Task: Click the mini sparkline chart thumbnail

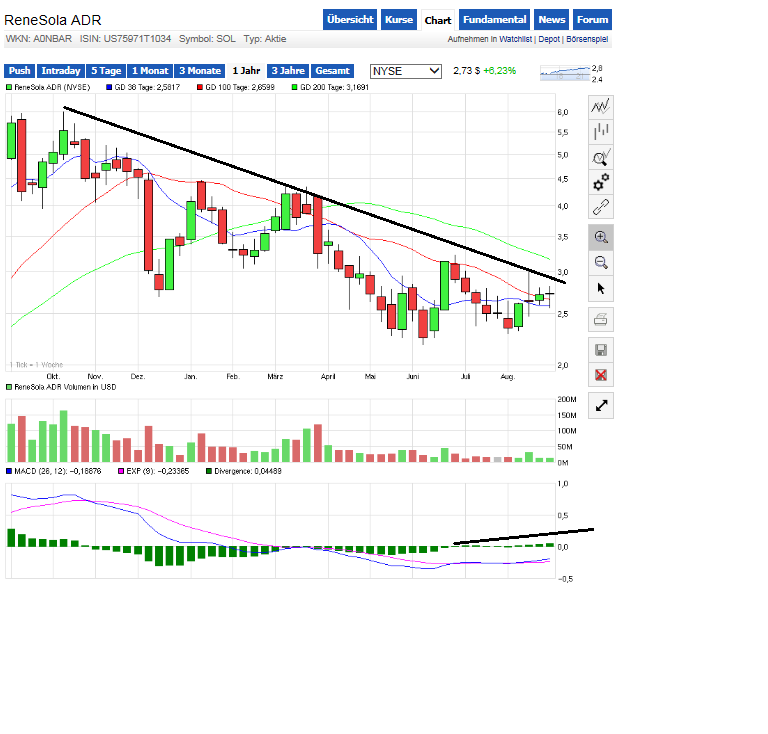Action: pos(565,73)
